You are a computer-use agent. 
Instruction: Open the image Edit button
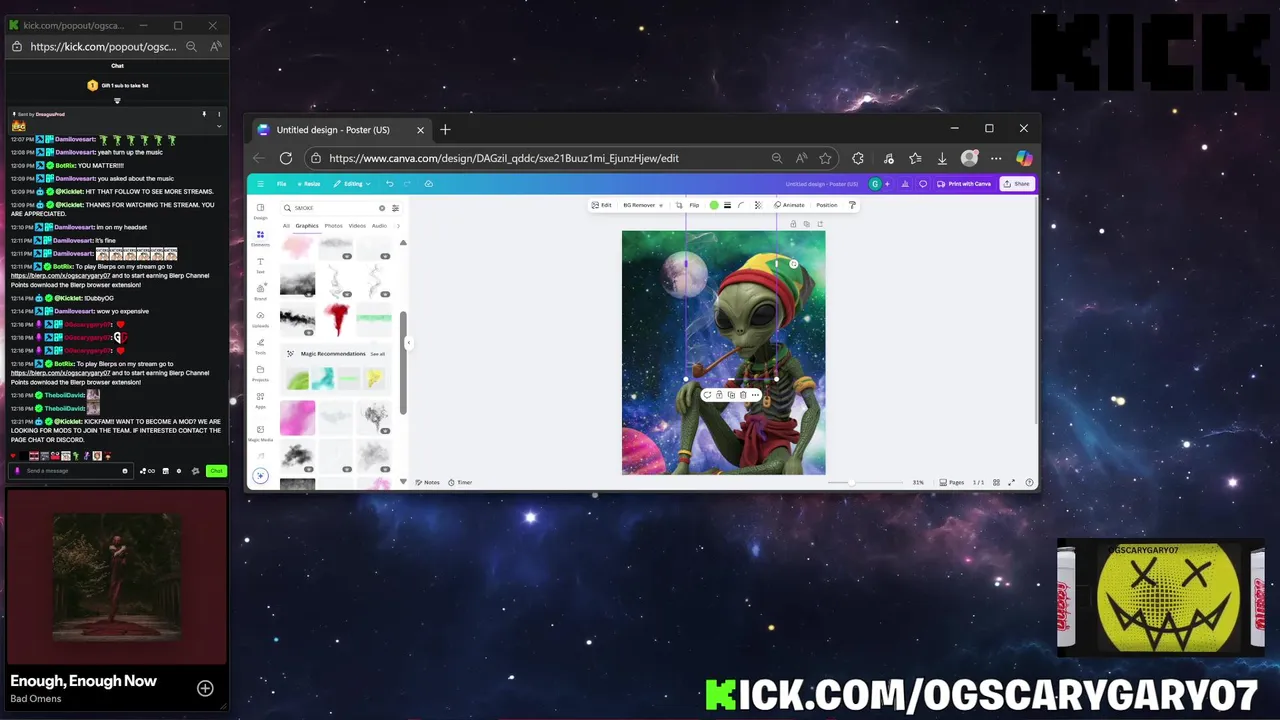coord(601,205)
